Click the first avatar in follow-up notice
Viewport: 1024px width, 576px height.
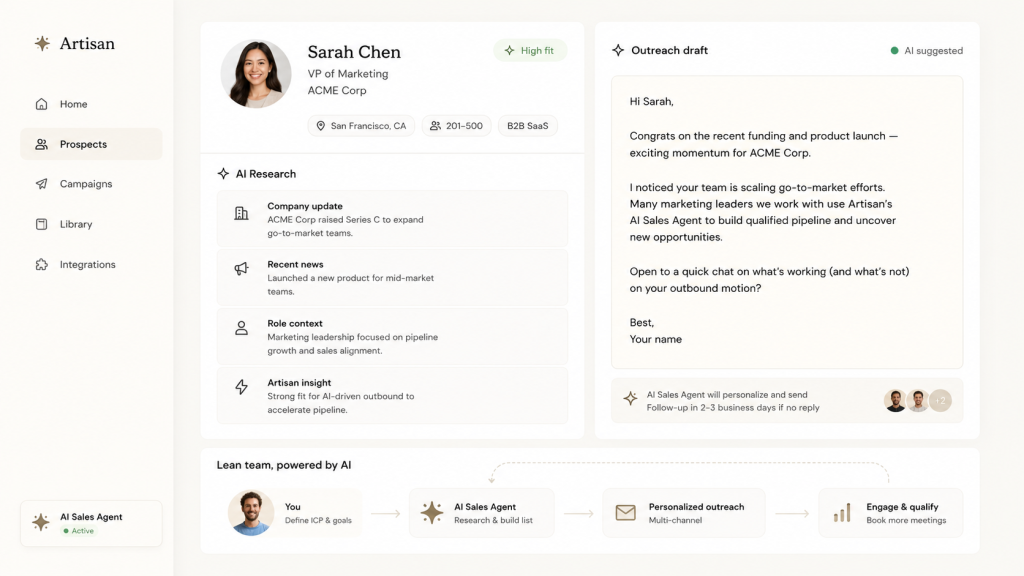pyautogui.click(x=895, y=400)
